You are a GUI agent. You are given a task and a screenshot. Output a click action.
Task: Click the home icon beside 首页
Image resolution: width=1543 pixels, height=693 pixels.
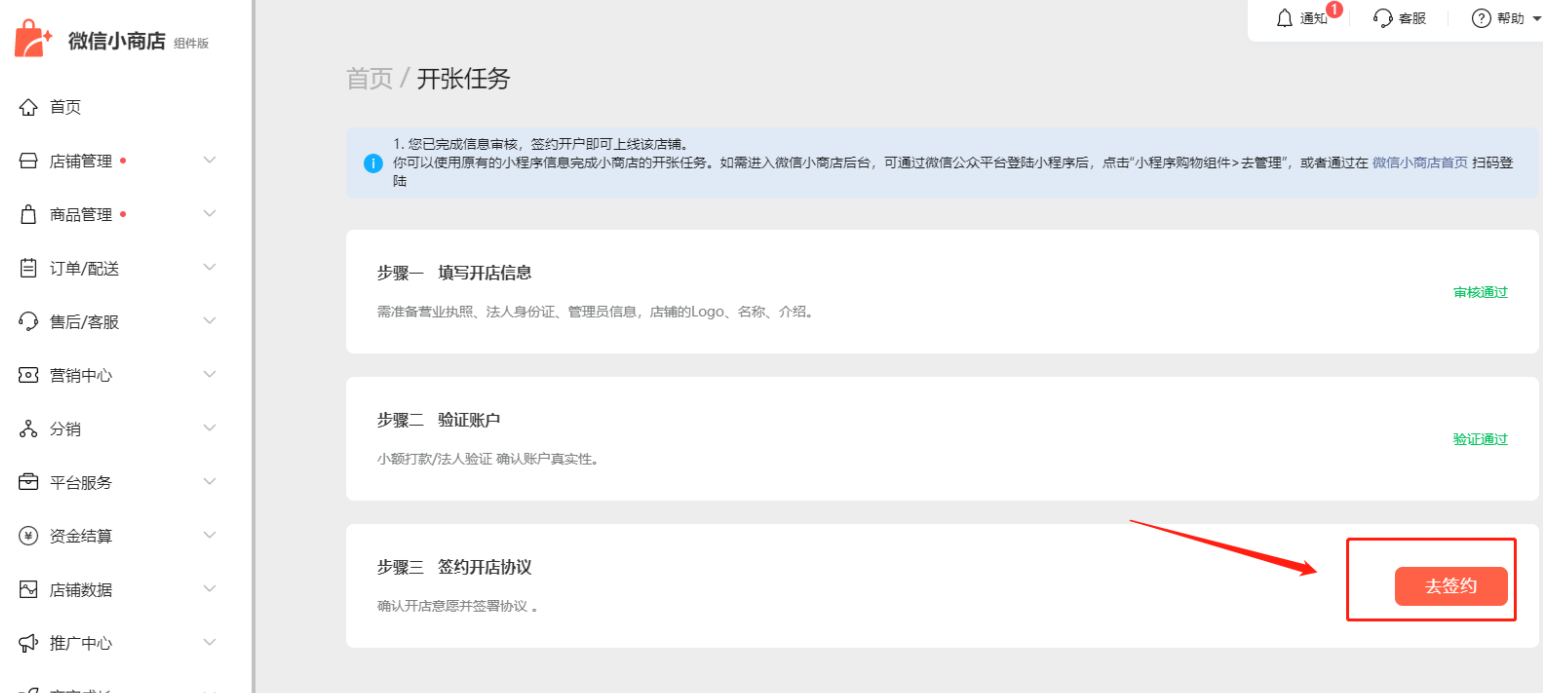(29, 107)
